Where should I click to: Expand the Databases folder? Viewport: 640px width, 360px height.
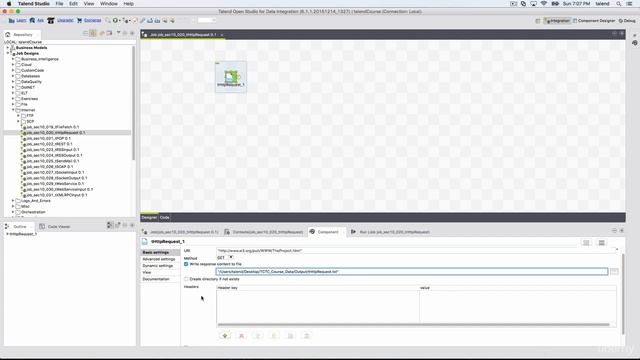coord(13,76)
